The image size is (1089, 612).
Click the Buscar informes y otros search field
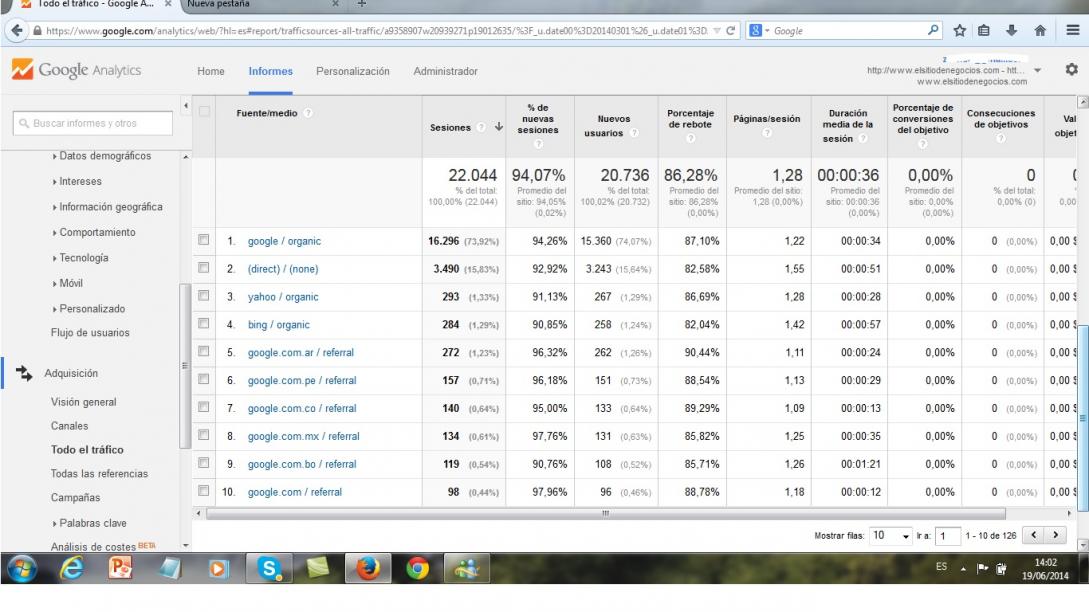click(92, 123)
